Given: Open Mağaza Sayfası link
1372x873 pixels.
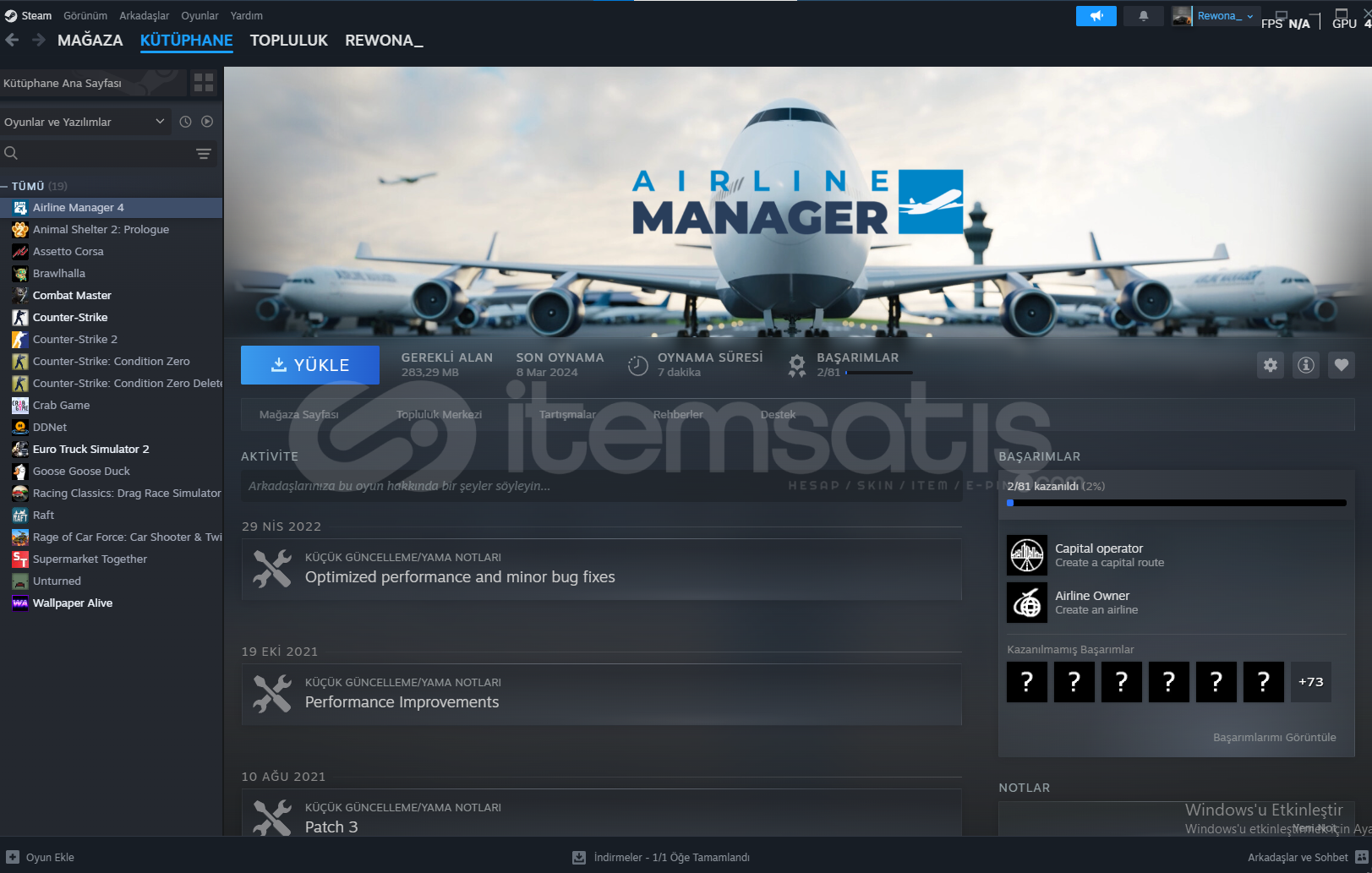Looking at the screenshot, I should 299,415.
